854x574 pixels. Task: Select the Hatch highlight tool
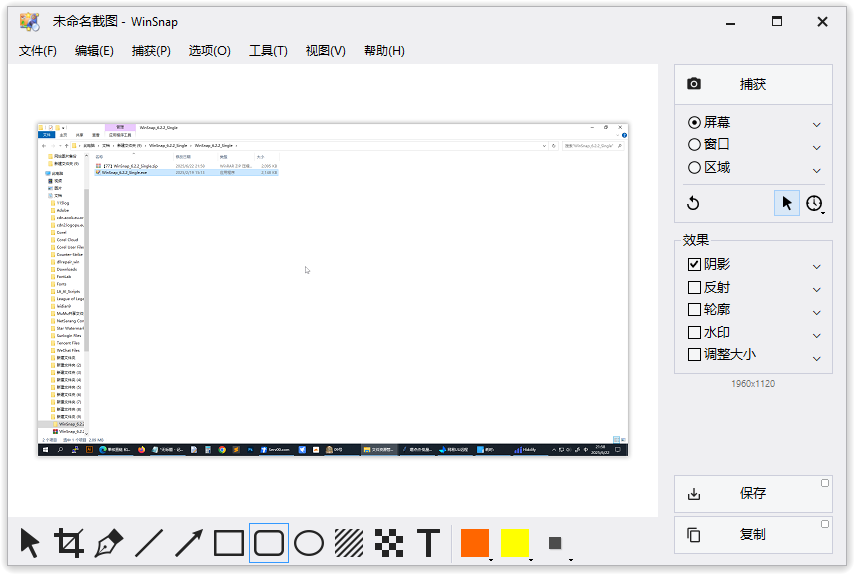click(x=349, y=543)
